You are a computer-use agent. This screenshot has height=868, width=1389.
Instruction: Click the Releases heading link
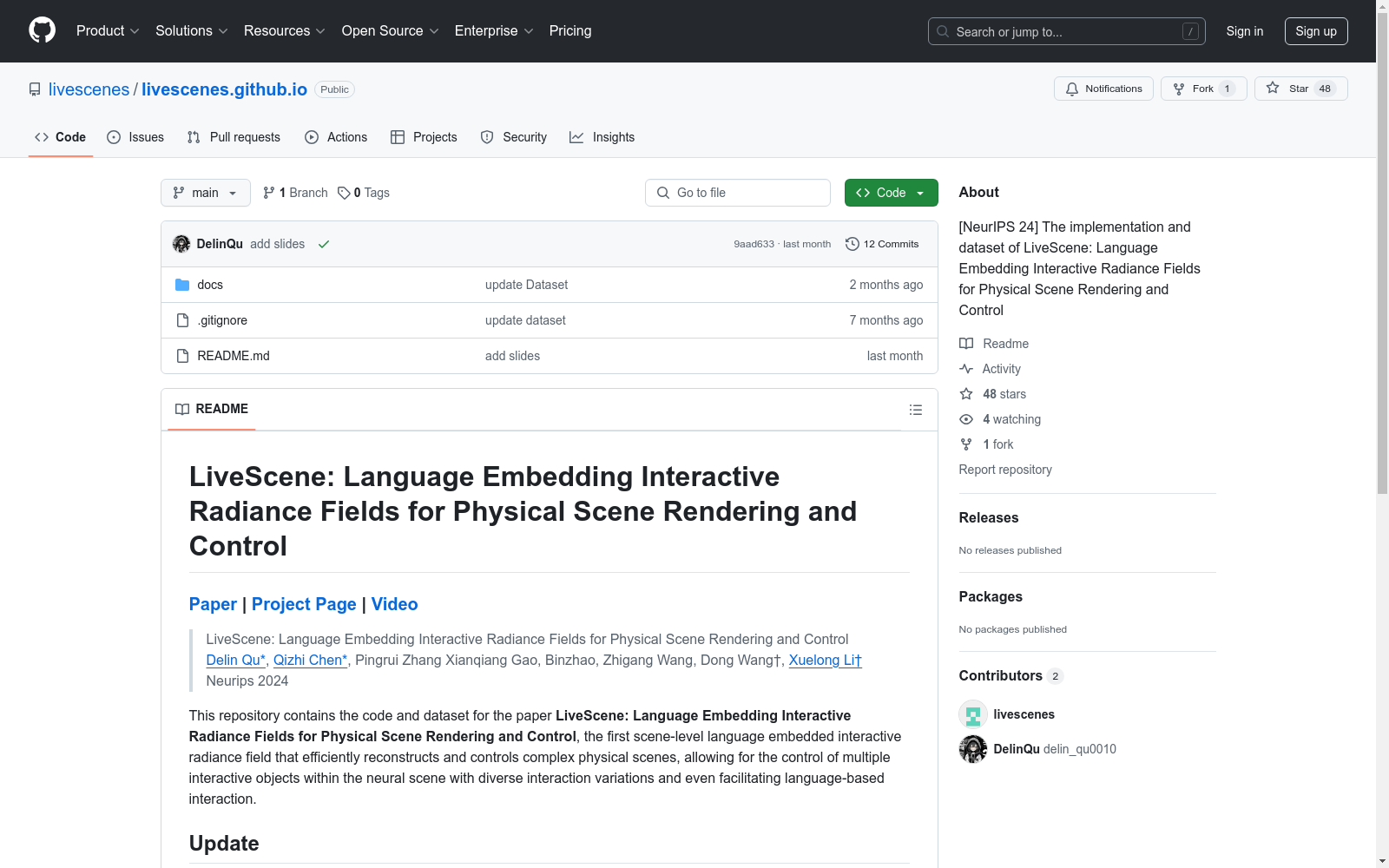[x=989, y=517]
